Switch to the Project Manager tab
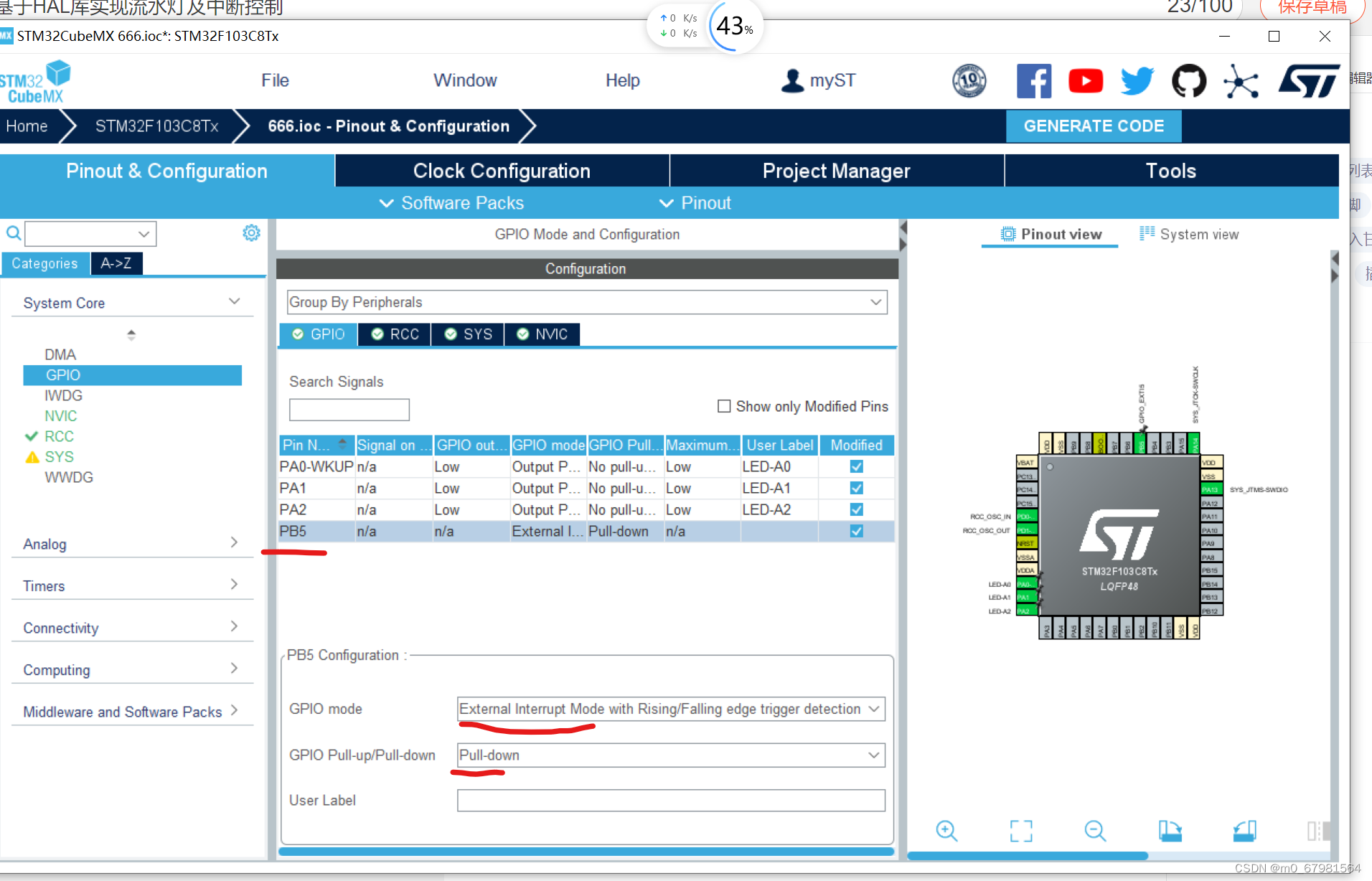This screenshot has height=881, width=1372. 837,171
